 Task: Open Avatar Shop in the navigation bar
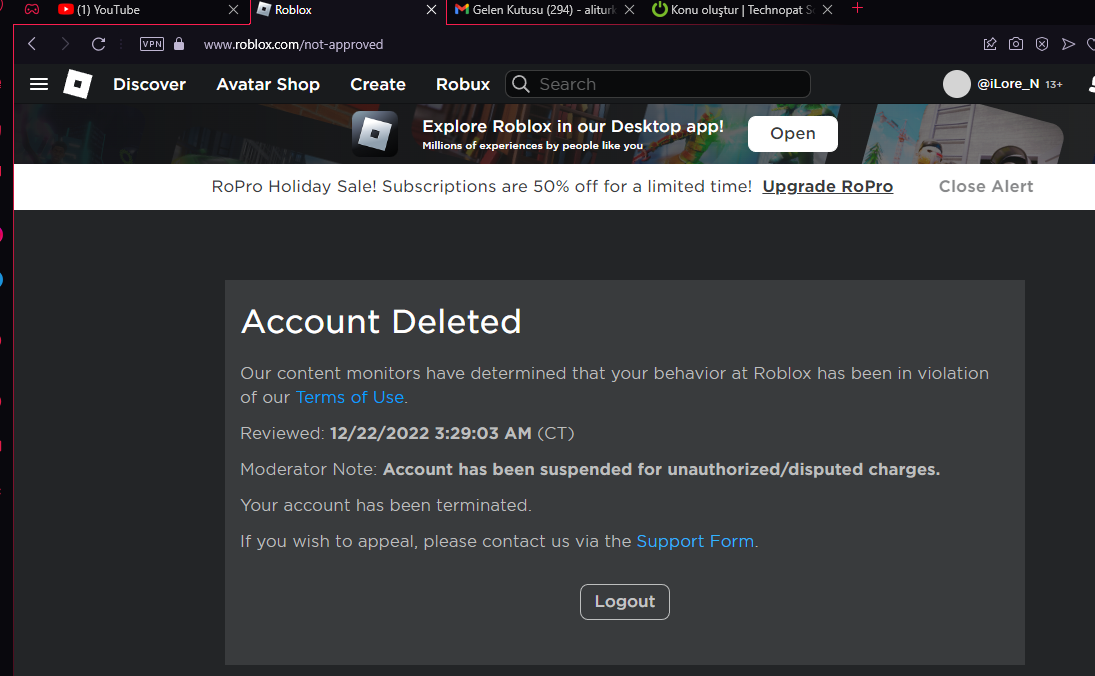(268, 84)
